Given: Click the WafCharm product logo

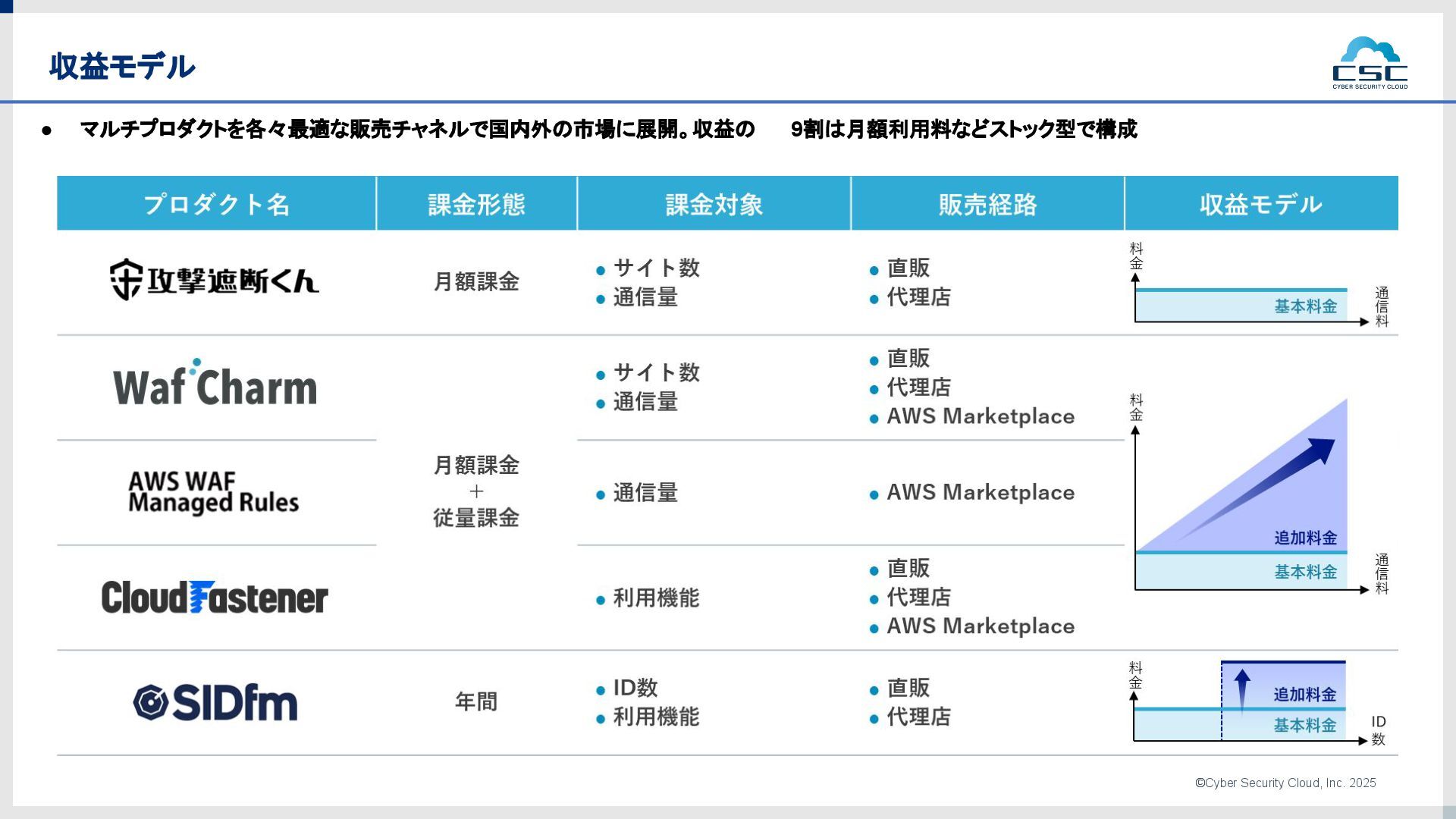Looking at the screenshot, I should (215, 384).
